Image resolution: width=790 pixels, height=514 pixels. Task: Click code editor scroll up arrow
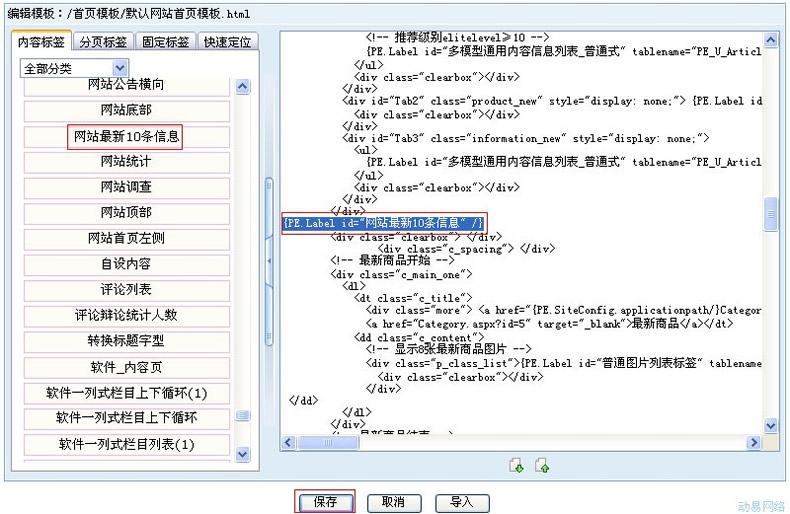(x=771, y=40)
